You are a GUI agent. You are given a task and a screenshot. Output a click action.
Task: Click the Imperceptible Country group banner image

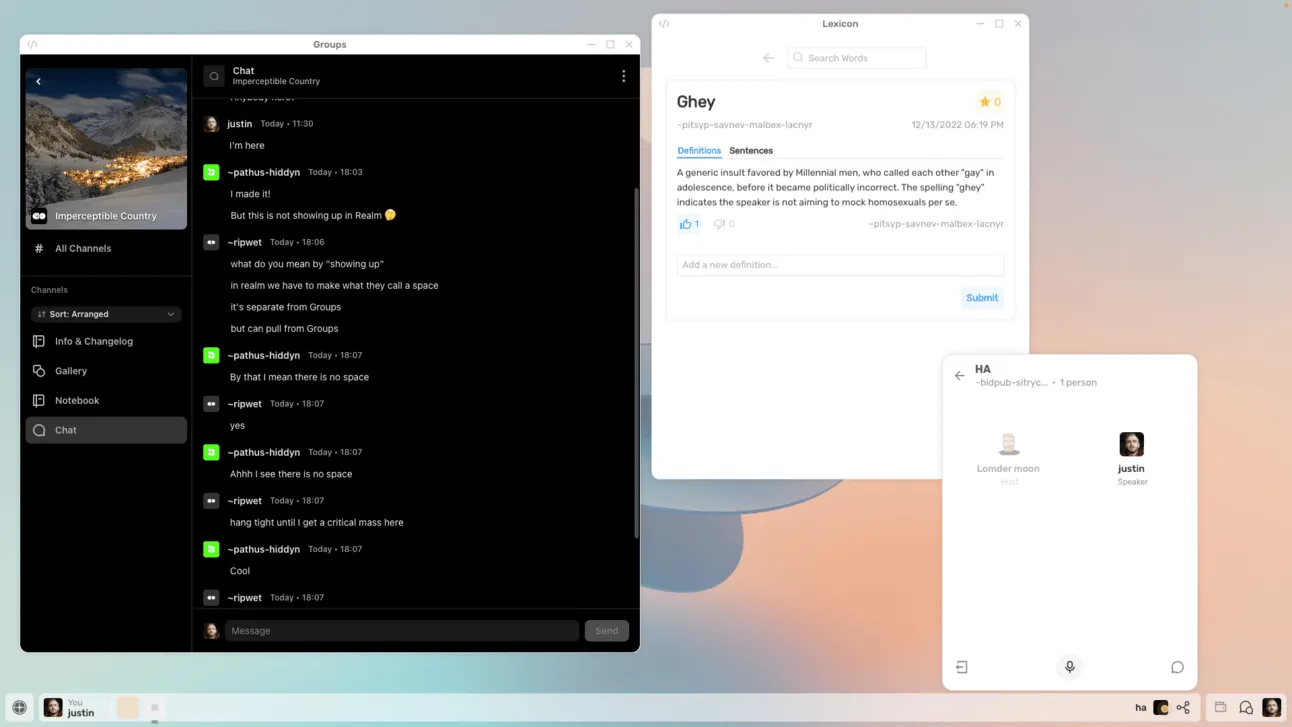coord(106,149)
